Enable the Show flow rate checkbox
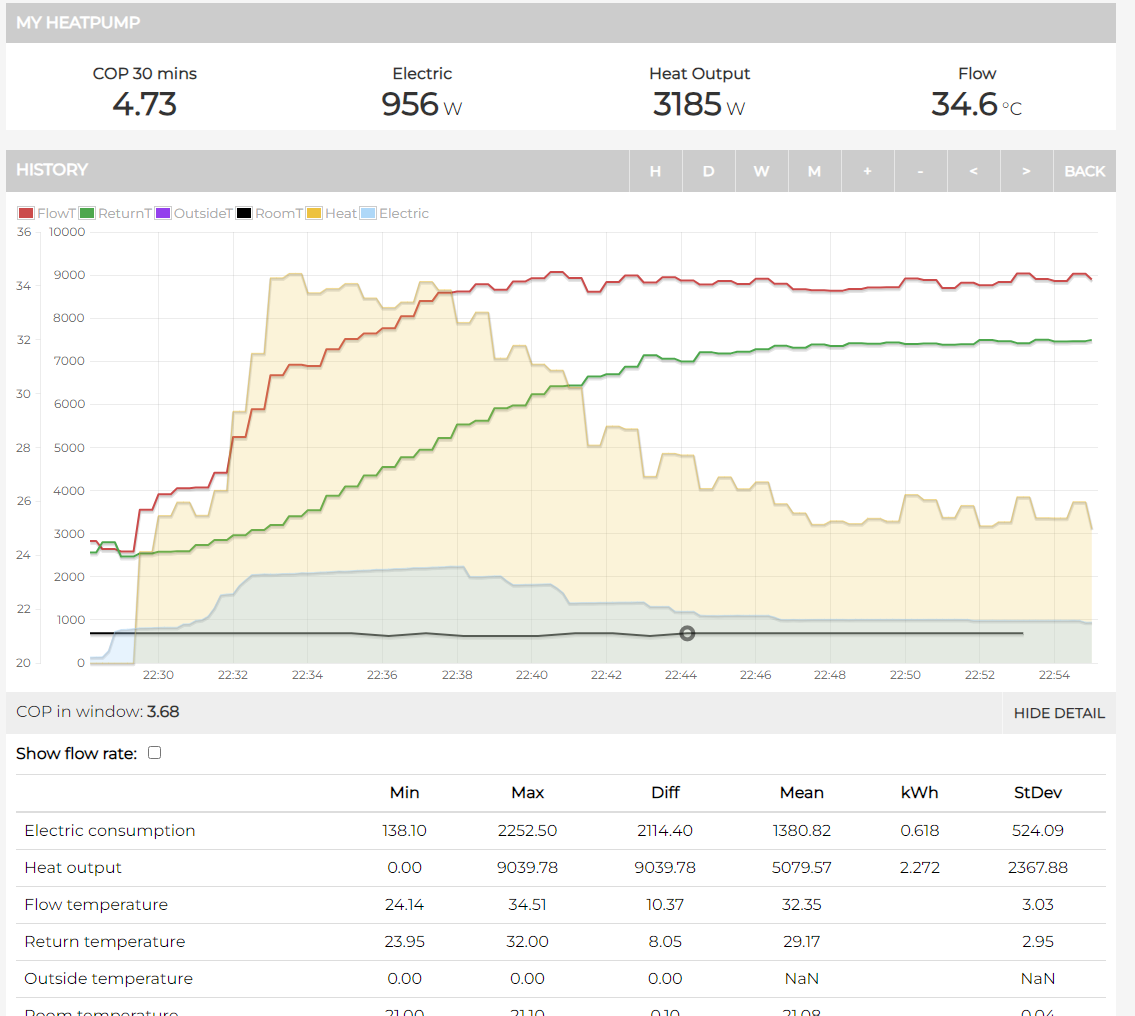 (154, 753)
